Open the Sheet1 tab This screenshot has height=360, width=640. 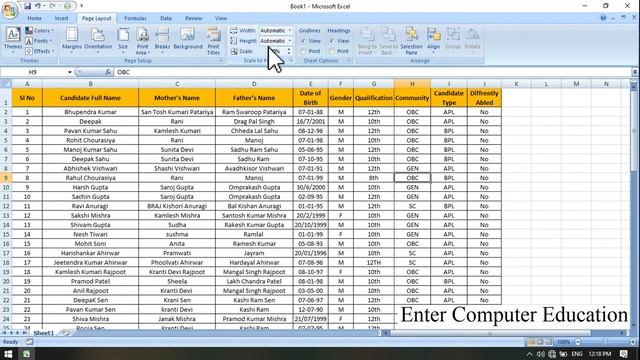point(43,333)
